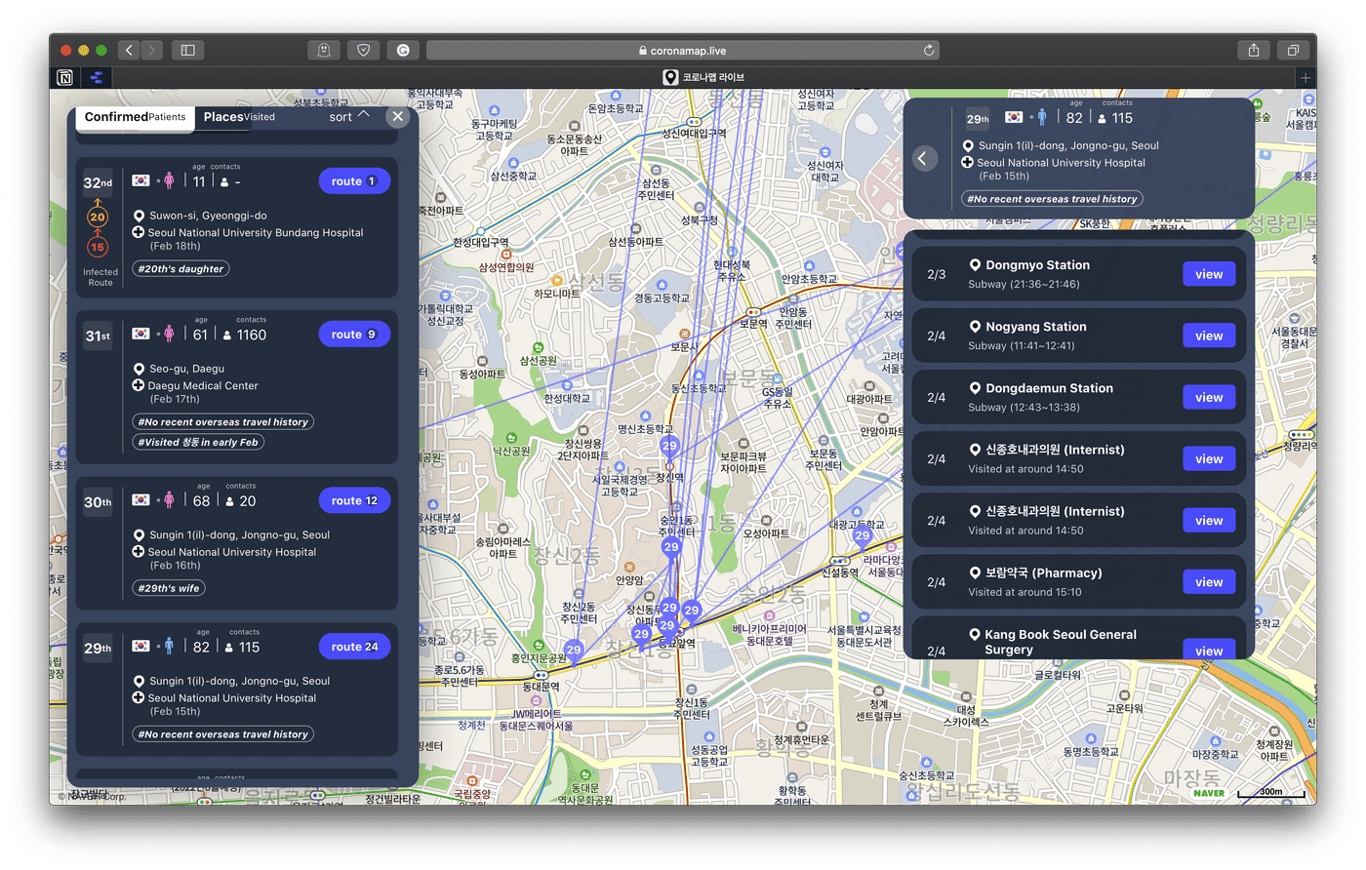Go forward in Safari toolbar
Viewport: 1366px width, 870px height.
[151, 50]
